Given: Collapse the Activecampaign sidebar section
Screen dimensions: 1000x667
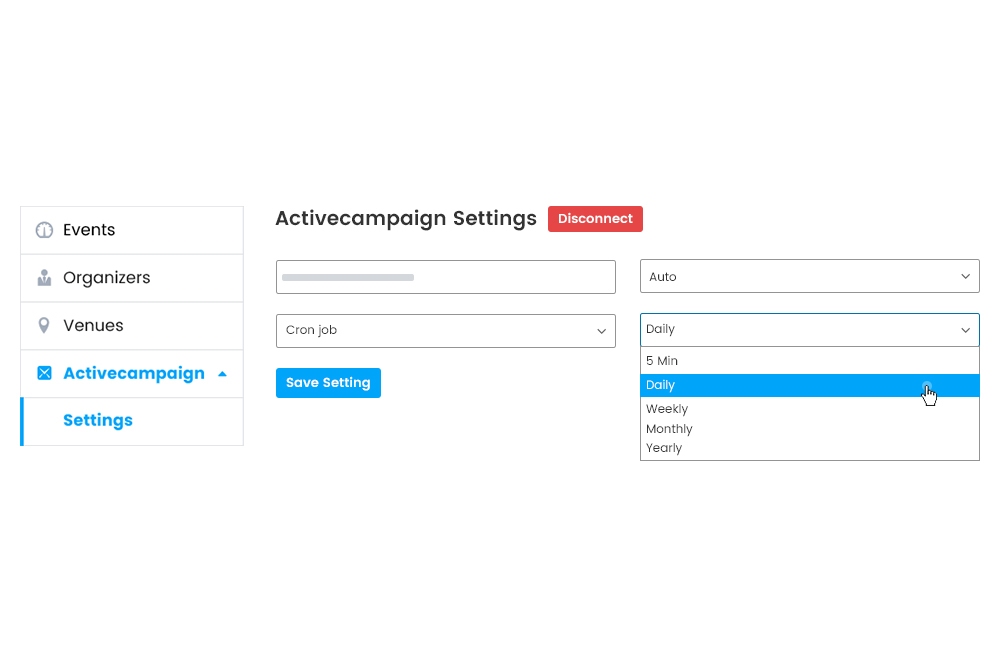Looking at the screenshot, I should (222, 373).
